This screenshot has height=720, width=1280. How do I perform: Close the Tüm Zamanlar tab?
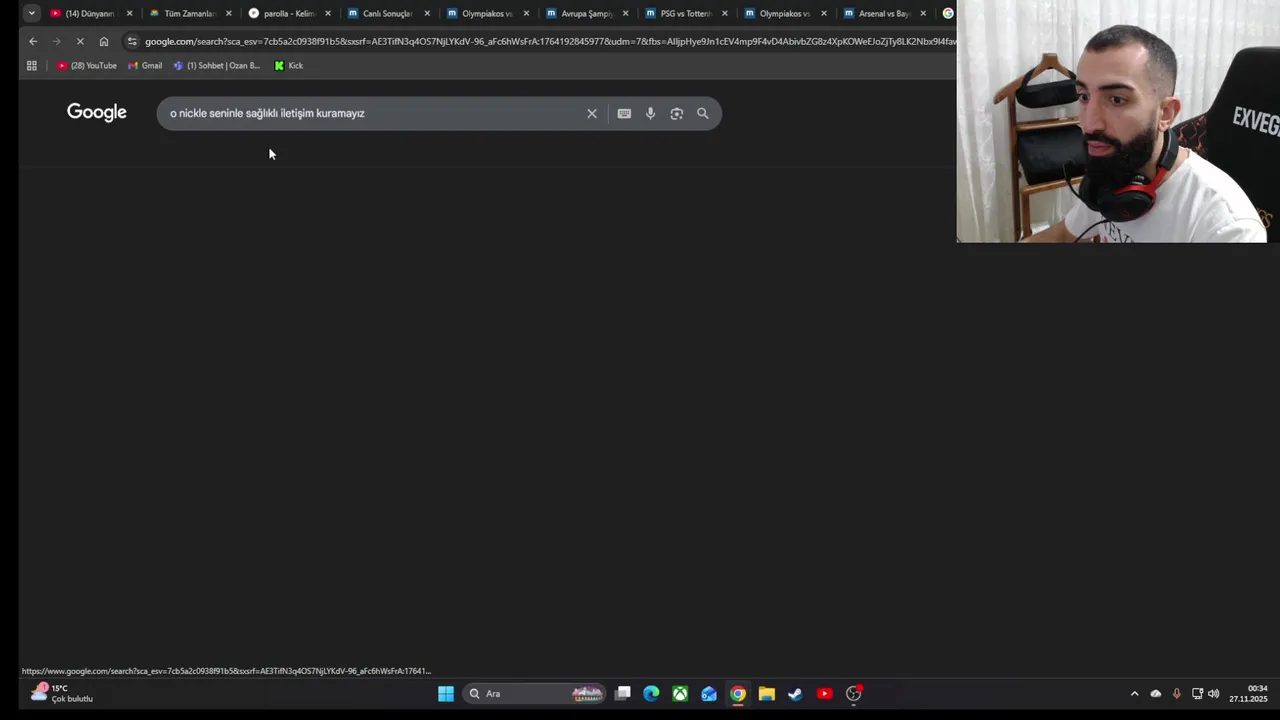click(229, 14)
